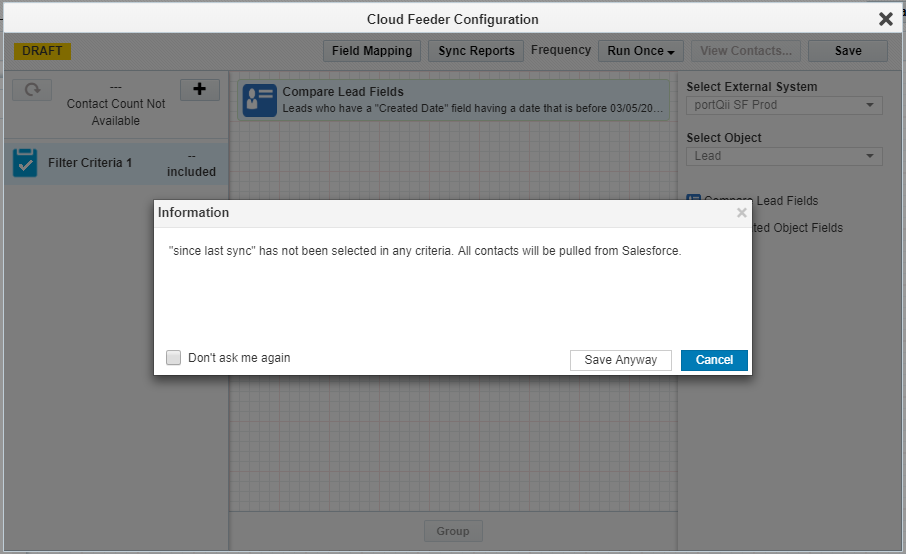Open the Select Object dropdown showing Lead

pos(784,156)
